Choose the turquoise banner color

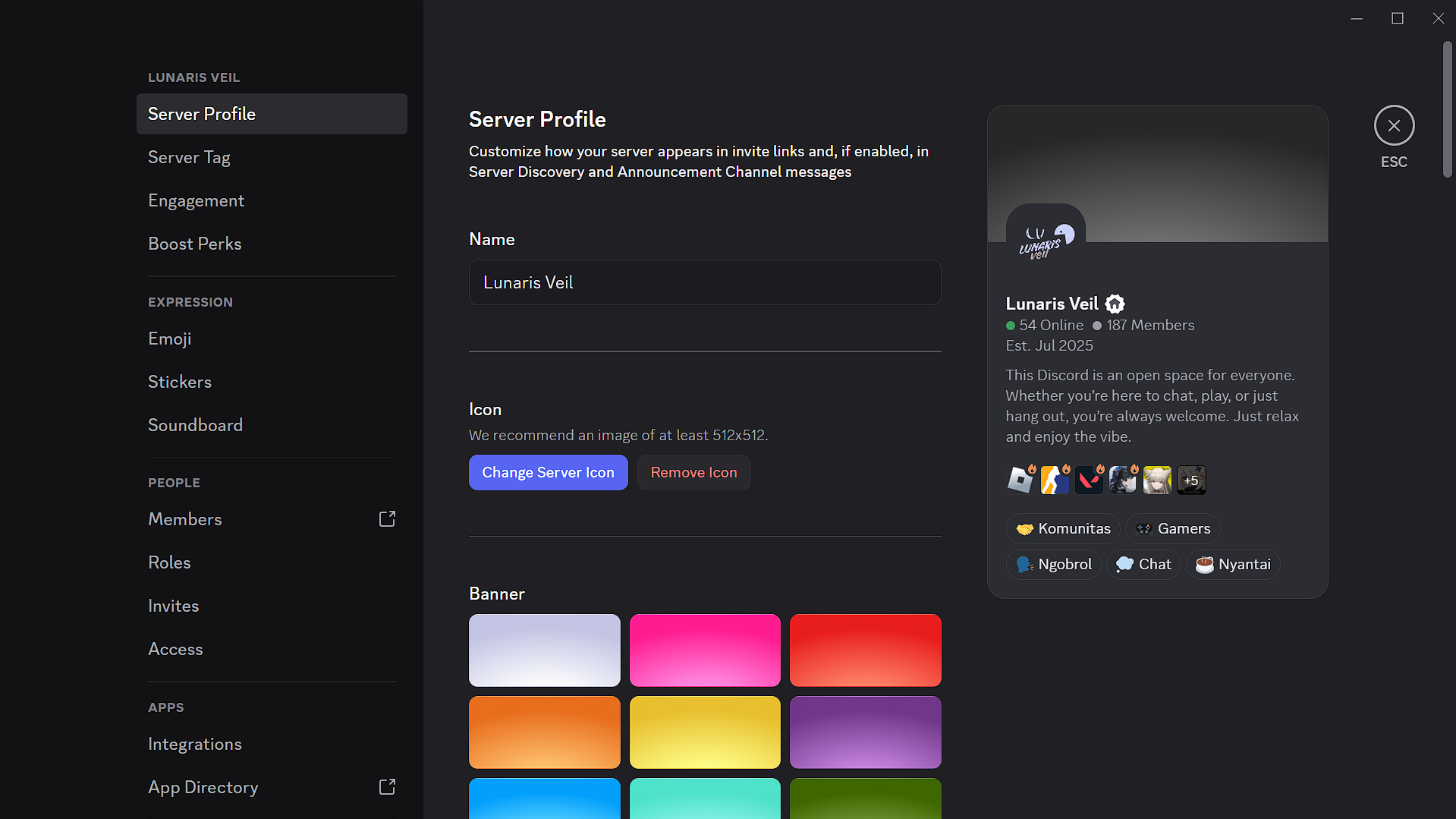point(705,799)
